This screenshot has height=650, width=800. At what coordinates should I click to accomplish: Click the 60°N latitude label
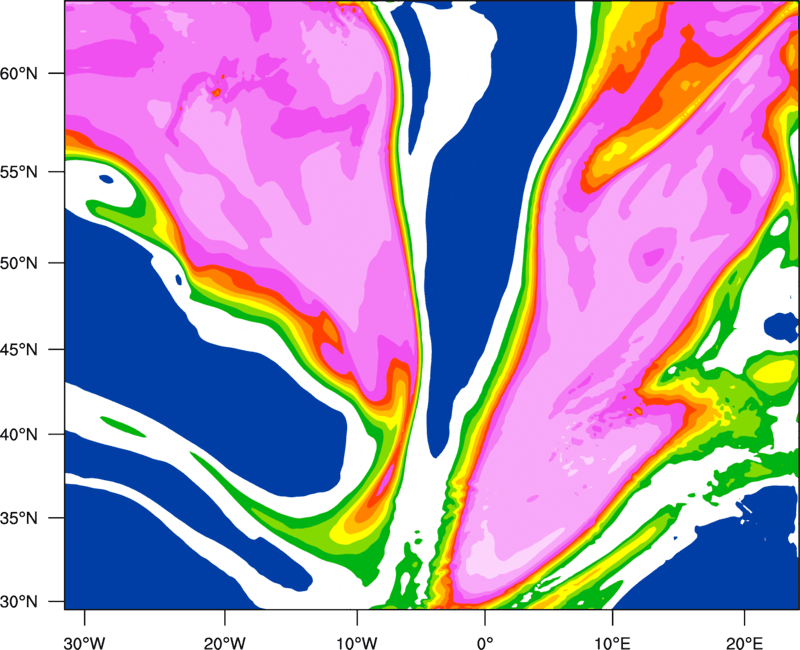19,73
